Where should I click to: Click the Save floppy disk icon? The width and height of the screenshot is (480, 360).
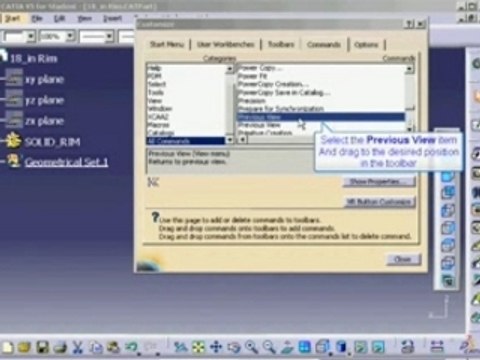(42, 347)
